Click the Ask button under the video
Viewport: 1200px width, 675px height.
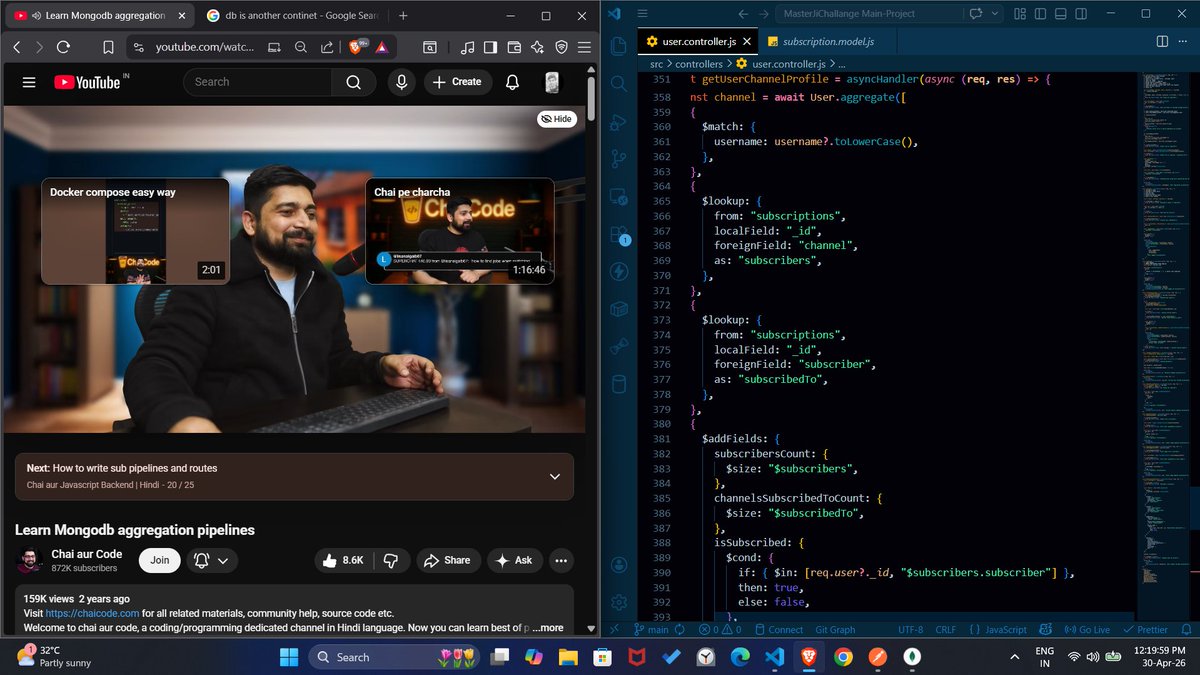click(x=514, y=560)
